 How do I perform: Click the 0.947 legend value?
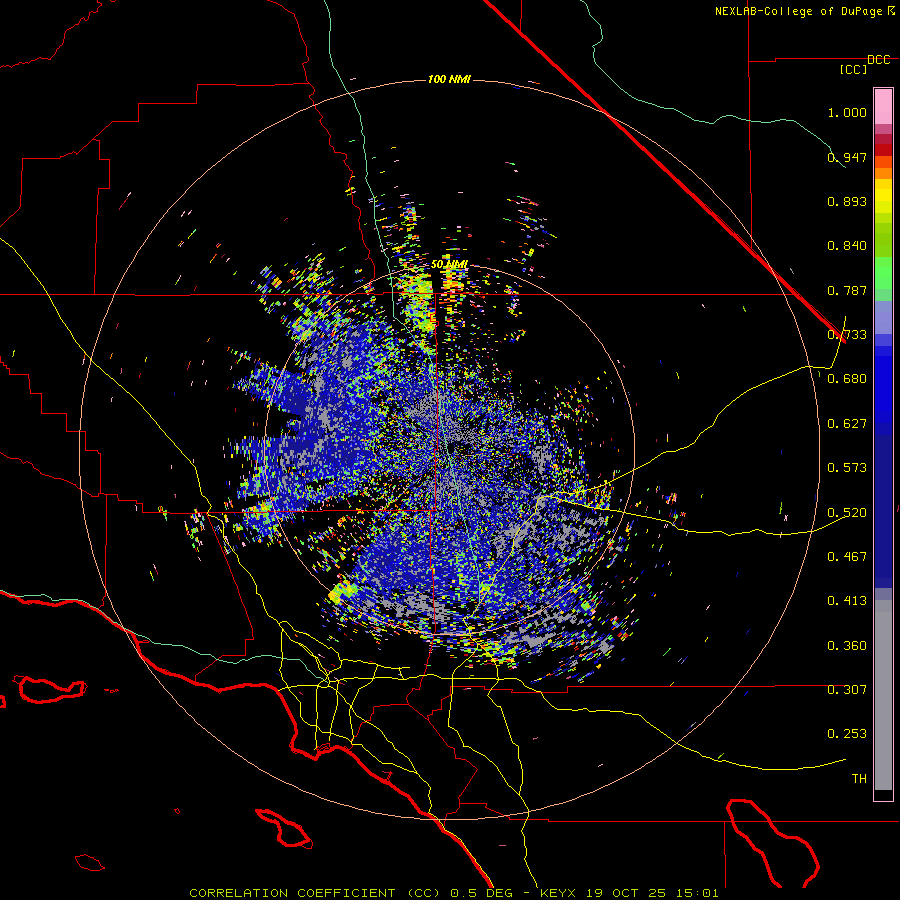tap(847, 157)
